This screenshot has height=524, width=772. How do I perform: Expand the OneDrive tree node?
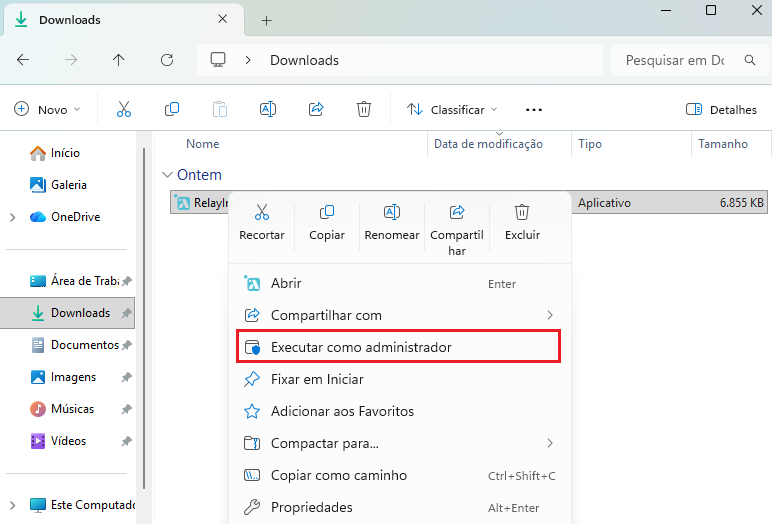[x=13, y=217]
